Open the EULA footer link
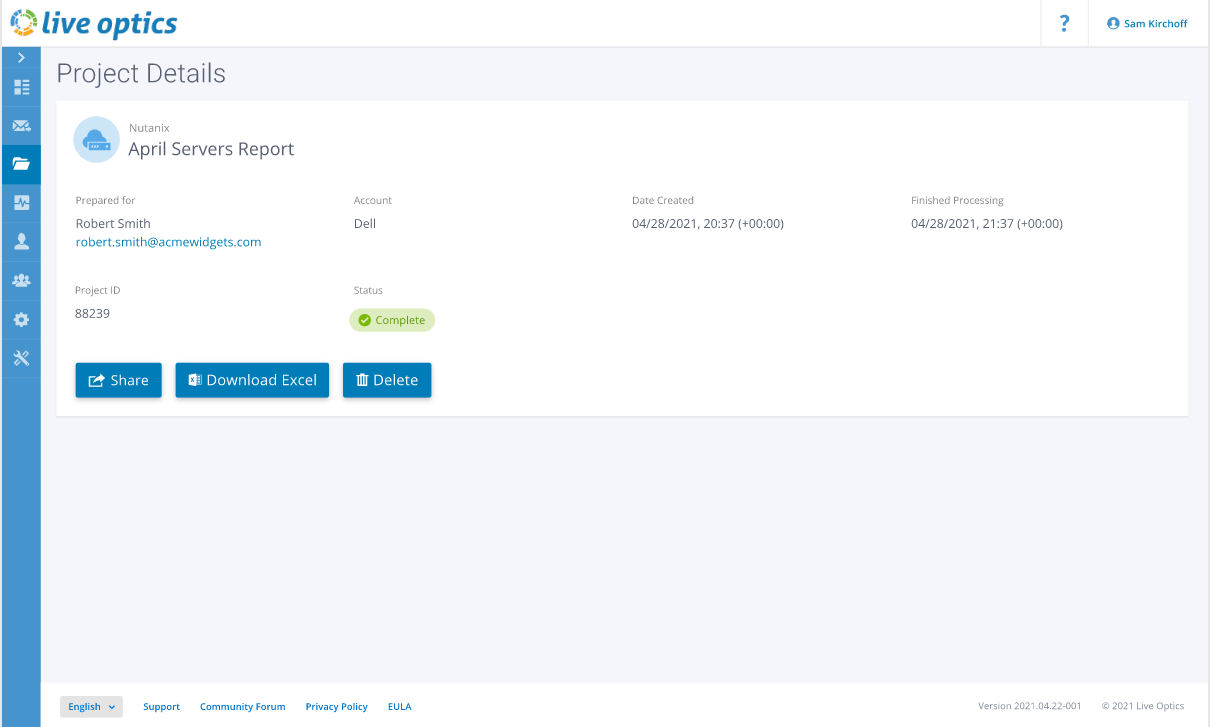This screenshot has height=727, width=1210. coord(399,706)
